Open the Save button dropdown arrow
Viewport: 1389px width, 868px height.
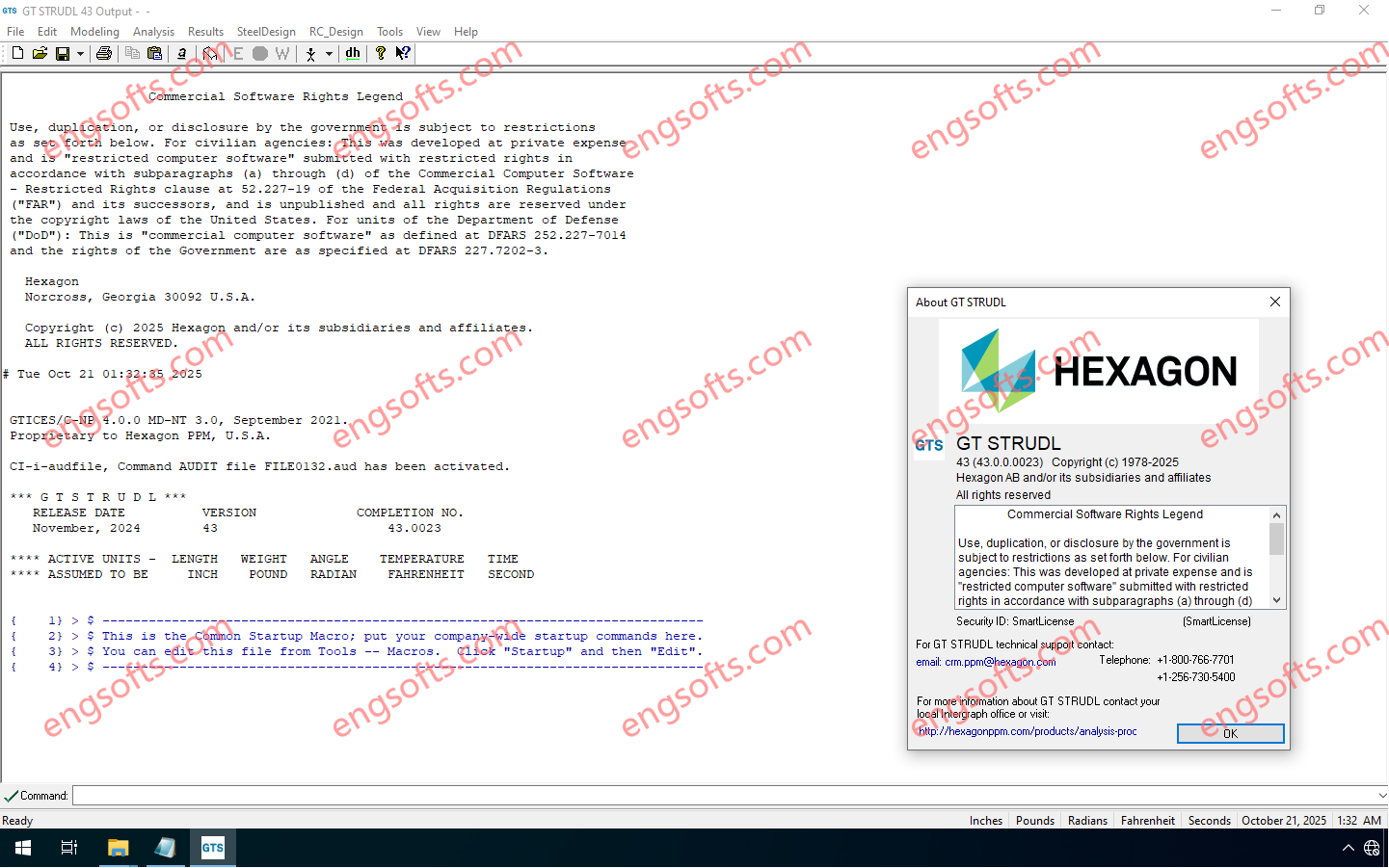click(x=80, y=53)
